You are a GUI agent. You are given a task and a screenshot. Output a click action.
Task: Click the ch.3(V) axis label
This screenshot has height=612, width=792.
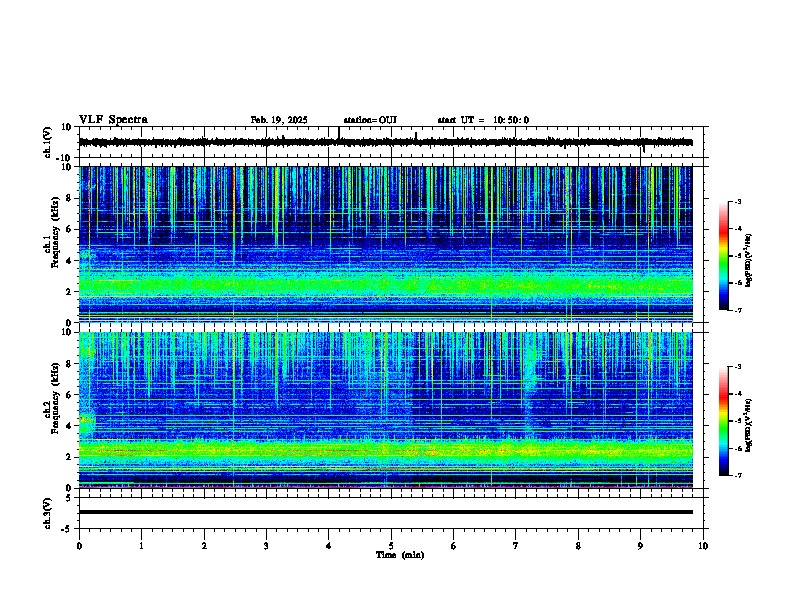click(48, 513)
